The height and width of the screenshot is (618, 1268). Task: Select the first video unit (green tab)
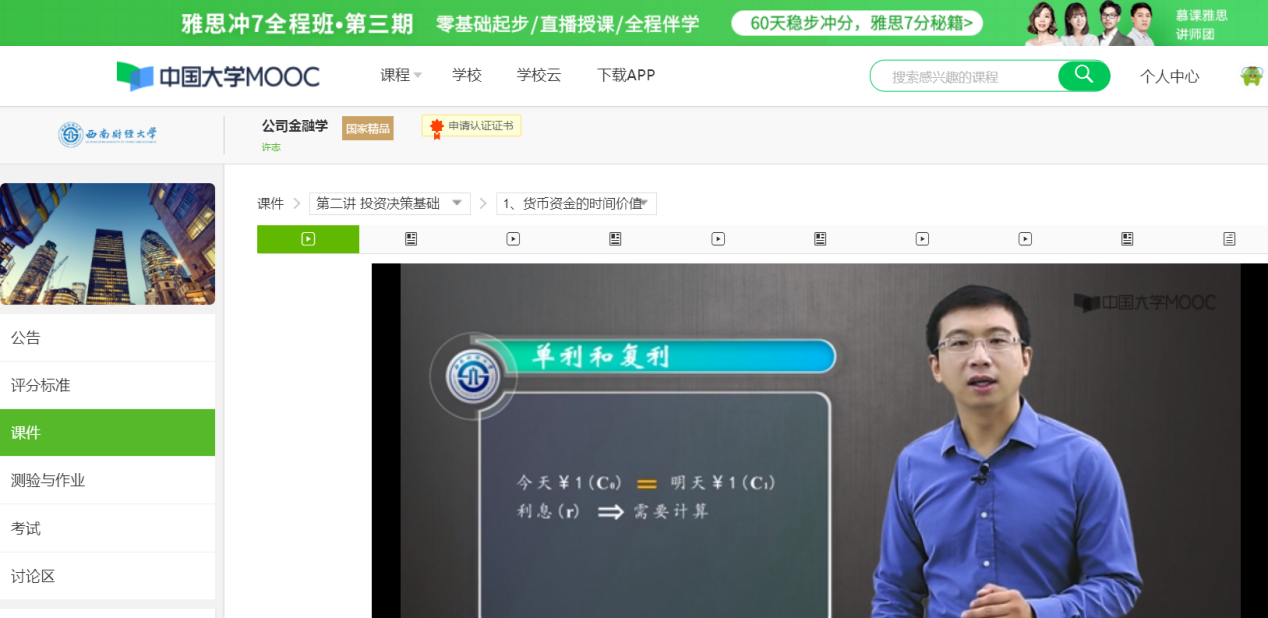pos(308,239)
